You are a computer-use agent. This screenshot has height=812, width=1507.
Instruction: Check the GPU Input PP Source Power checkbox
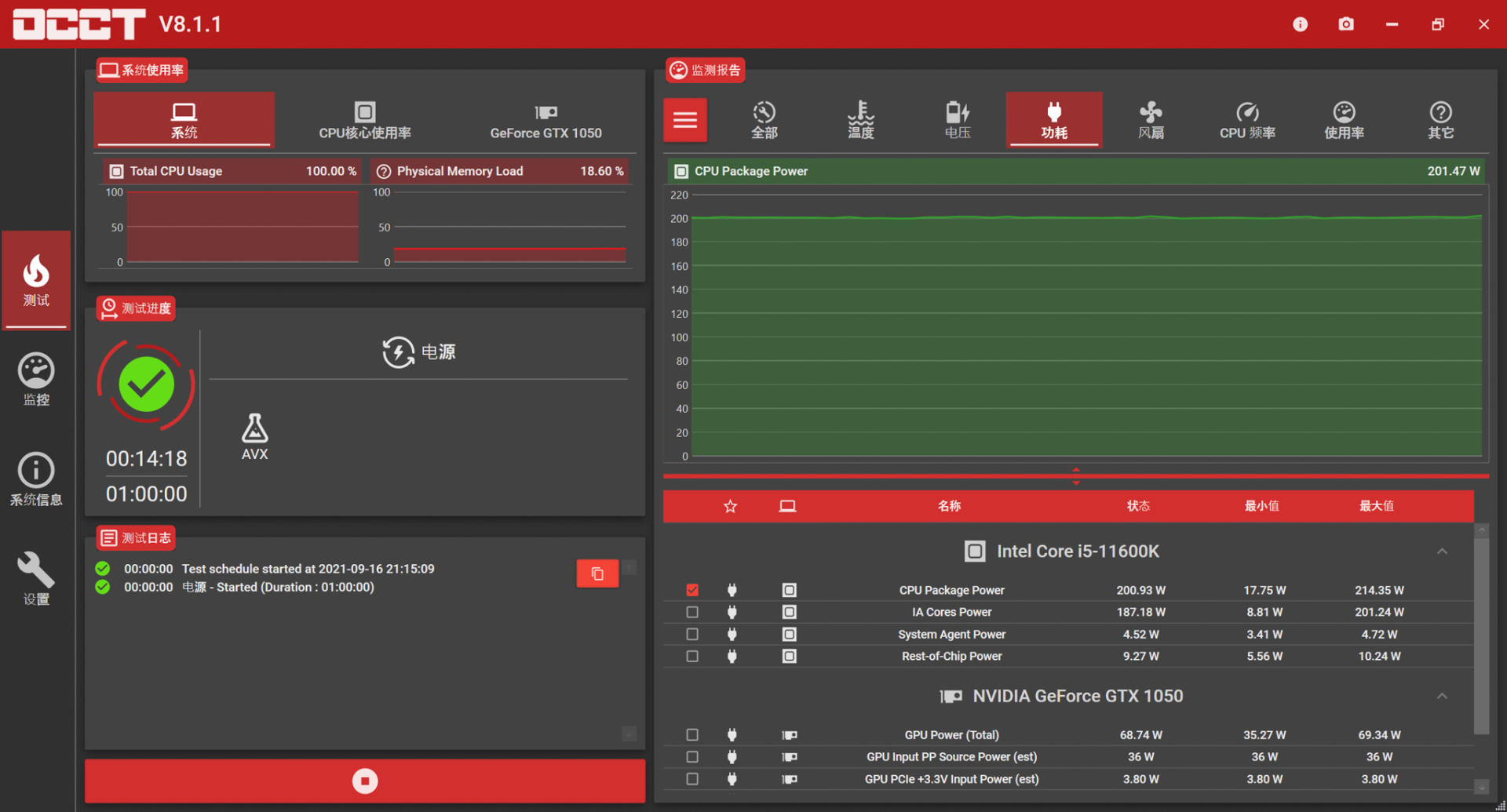(x=692, y=757)
